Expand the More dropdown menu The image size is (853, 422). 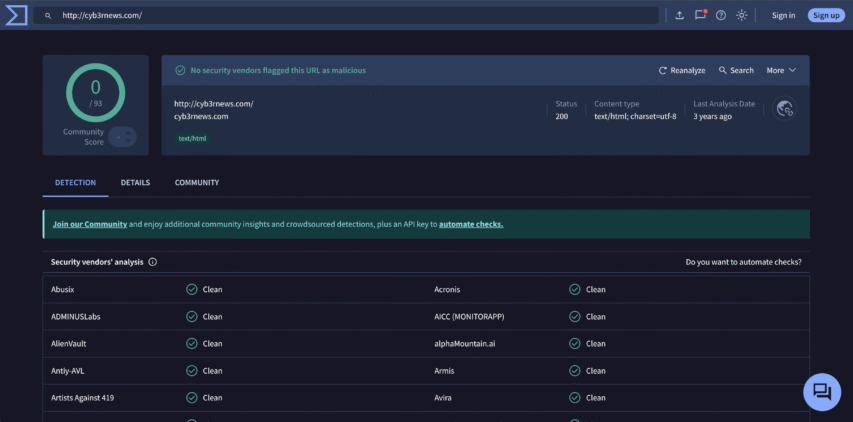[781, 70]
